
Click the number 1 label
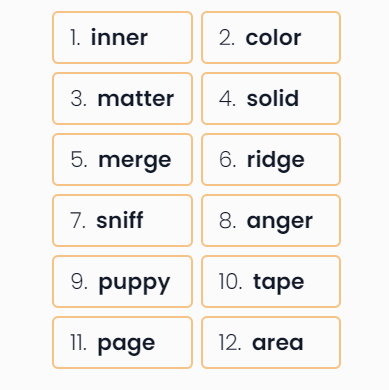[75, 38]
